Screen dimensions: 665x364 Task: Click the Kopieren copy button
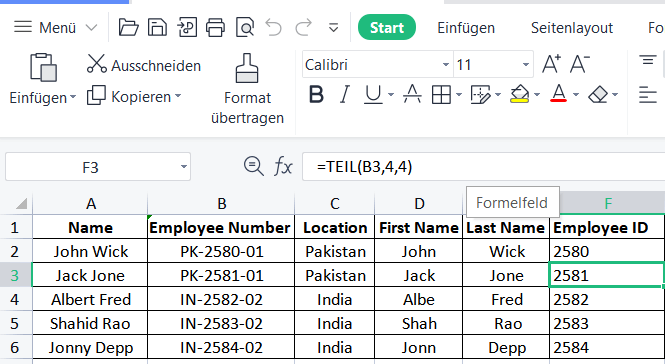pos(129,96)
